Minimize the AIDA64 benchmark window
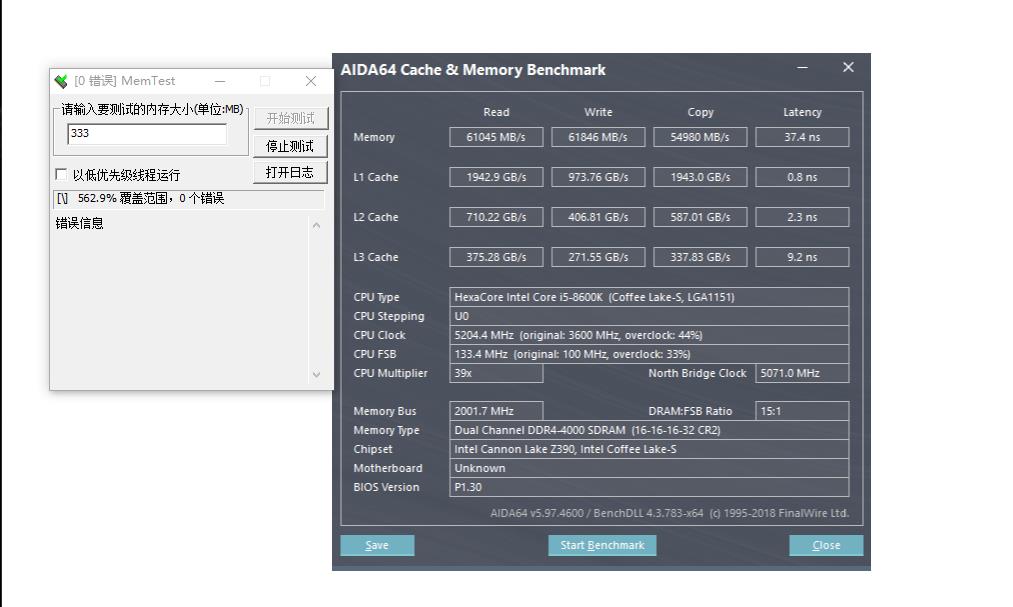The width and height of the screenshot is (1013, 607). tap(803, 68)
